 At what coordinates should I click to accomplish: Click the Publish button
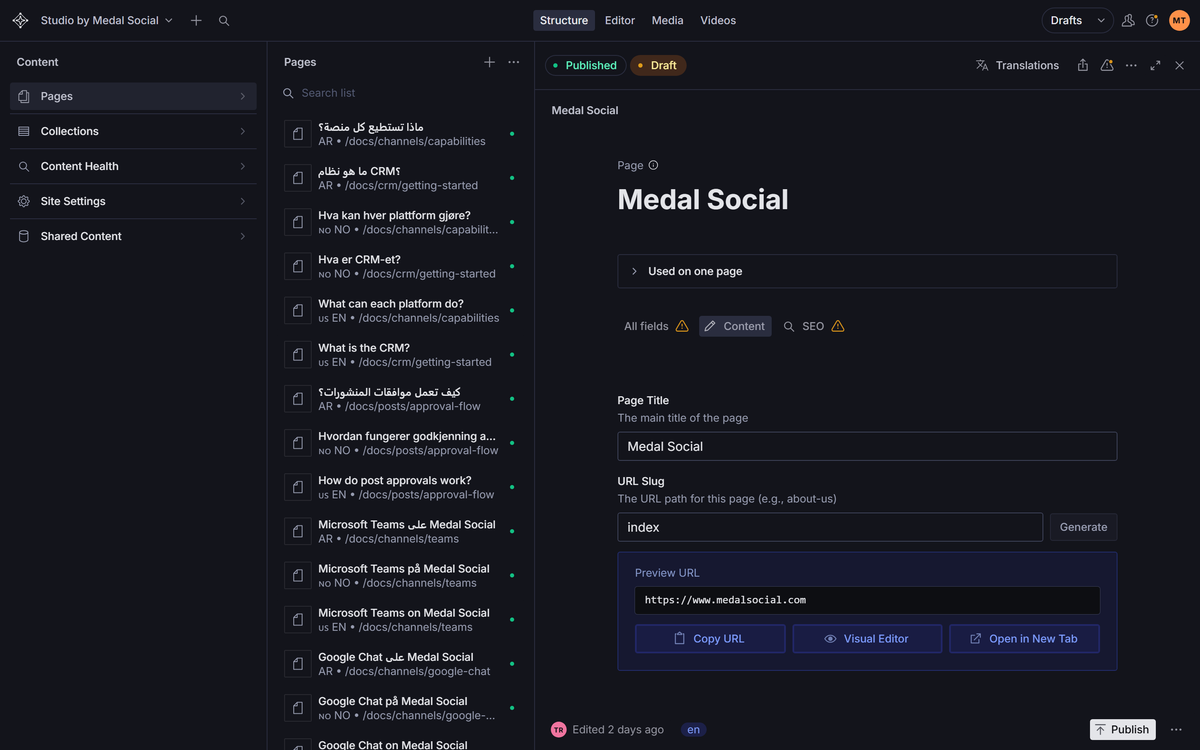(x=1122, y=730)
